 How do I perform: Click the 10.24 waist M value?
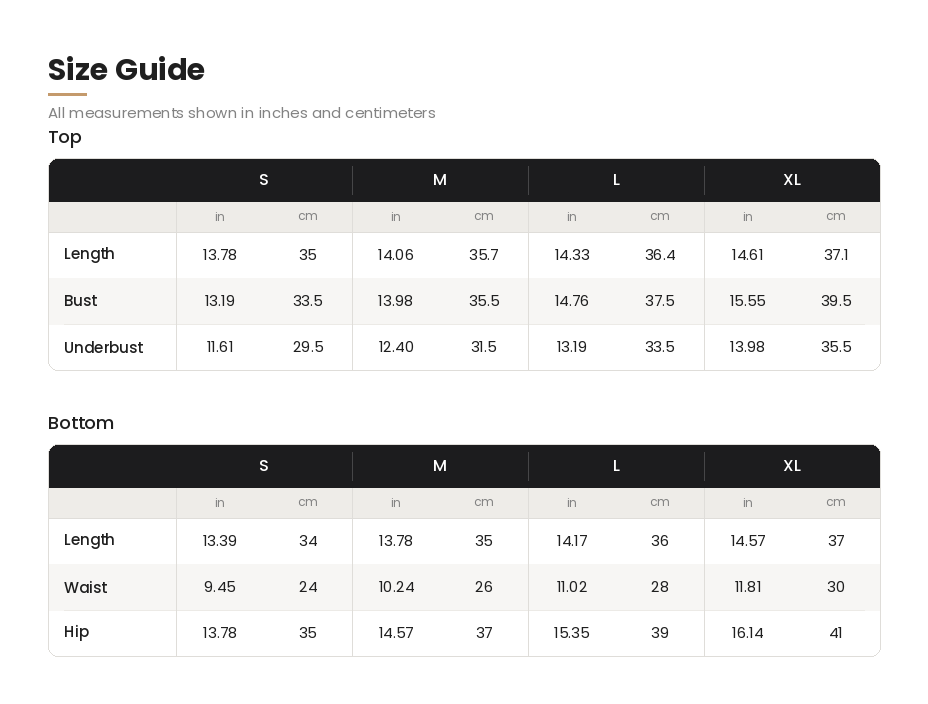coord(396,587)
